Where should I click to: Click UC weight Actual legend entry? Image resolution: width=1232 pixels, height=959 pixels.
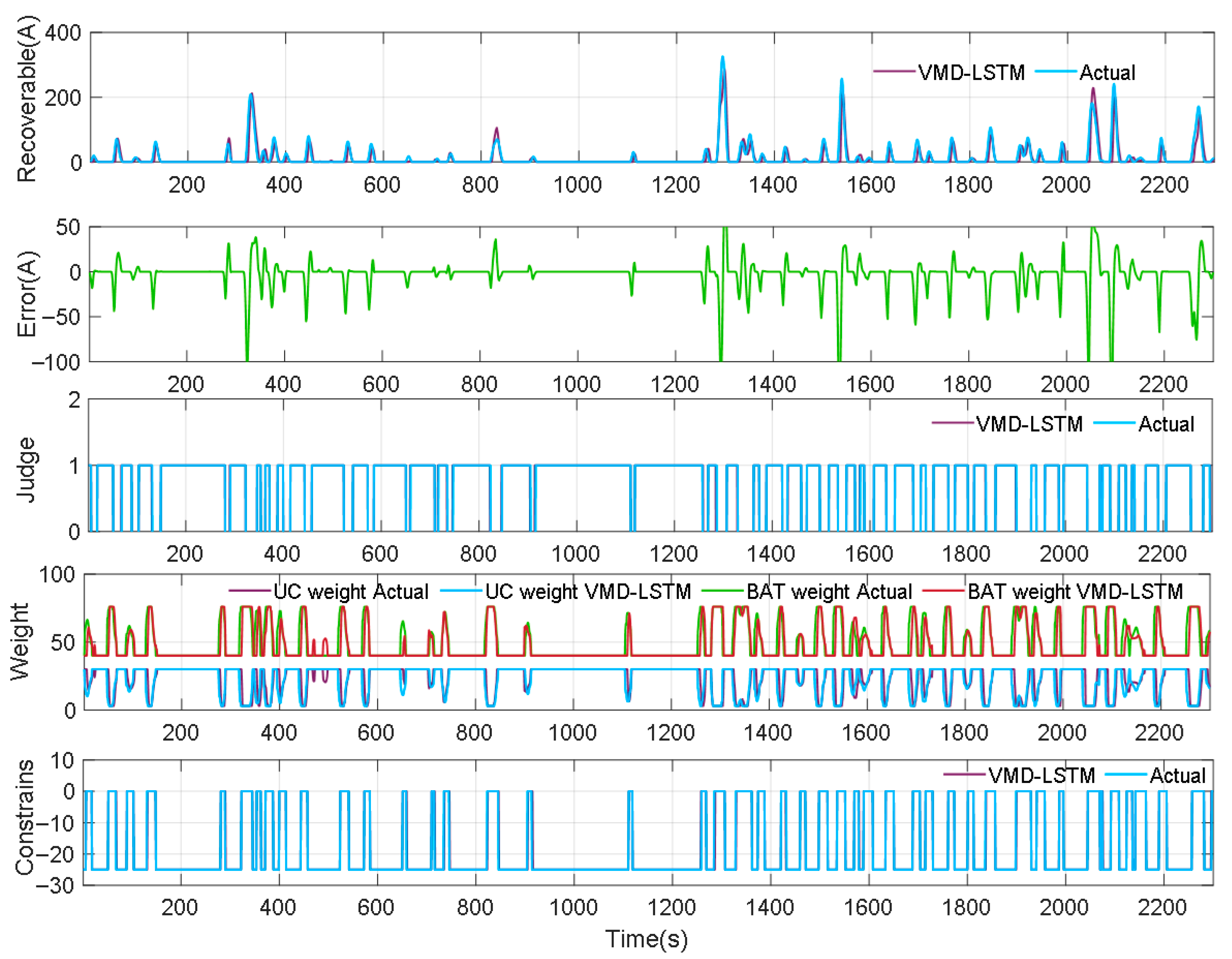click(351, 592)
